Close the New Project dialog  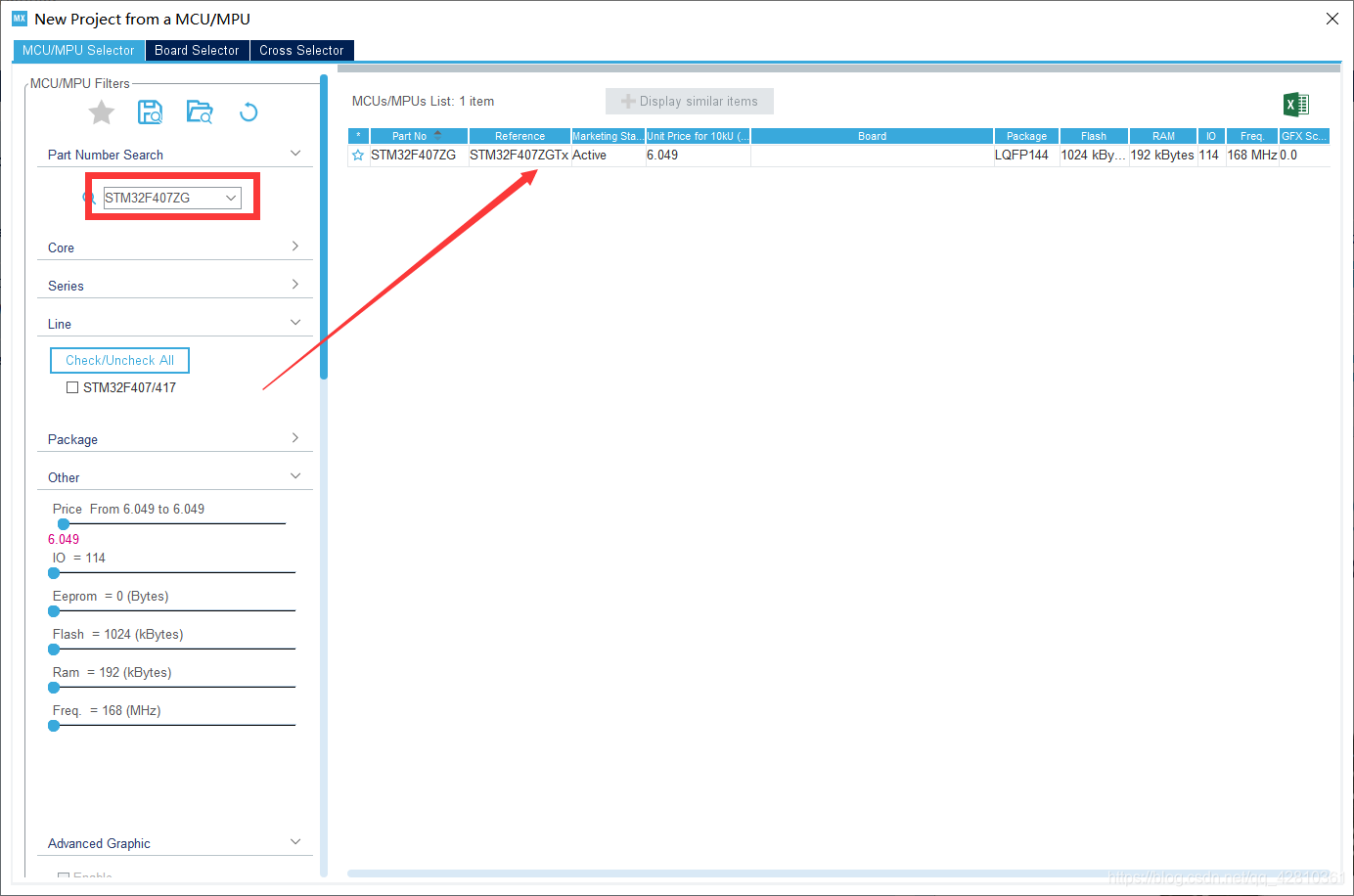coord(1332,19)
